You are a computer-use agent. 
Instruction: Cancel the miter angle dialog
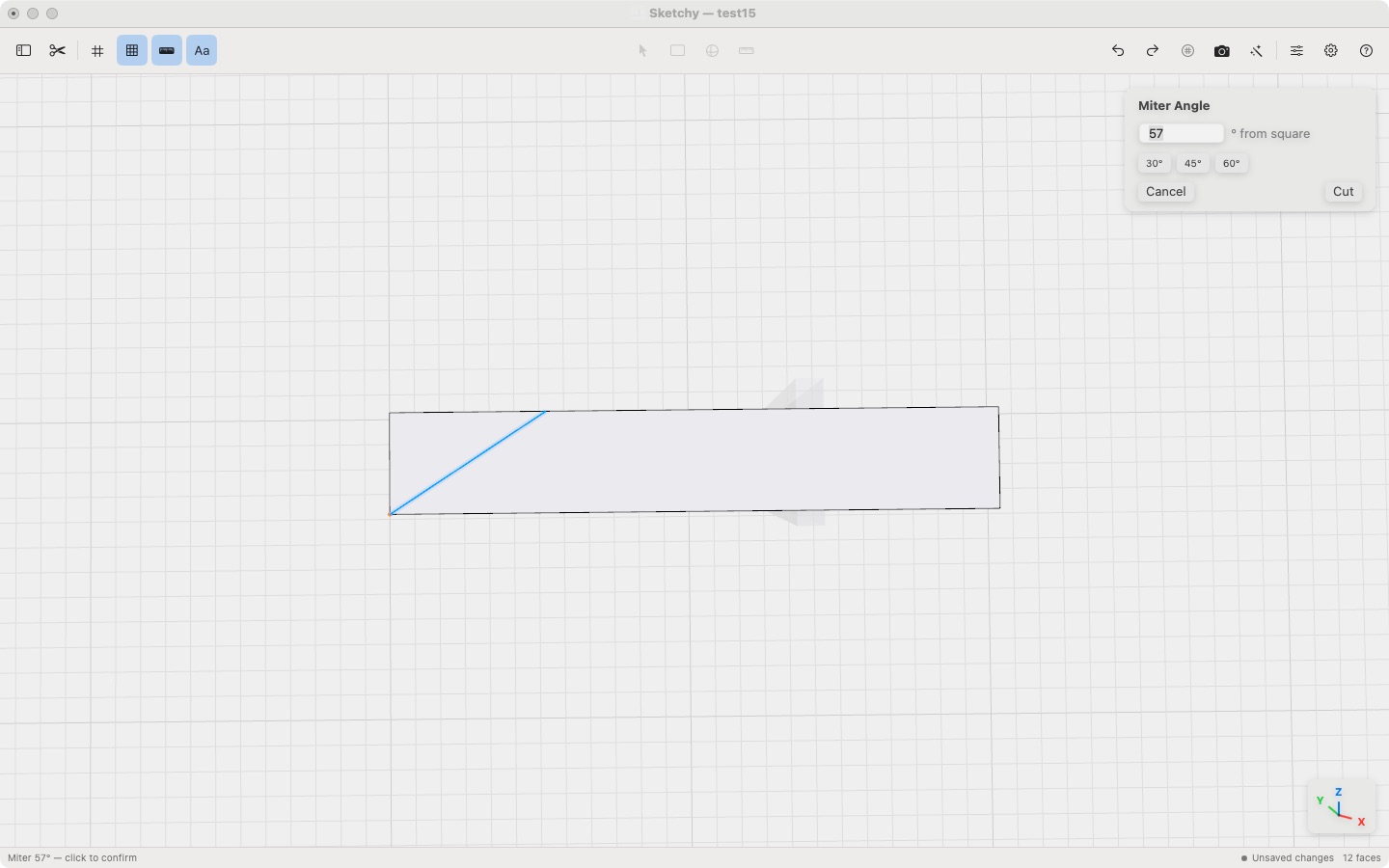pyautogui.click(x=1166, y=192)
